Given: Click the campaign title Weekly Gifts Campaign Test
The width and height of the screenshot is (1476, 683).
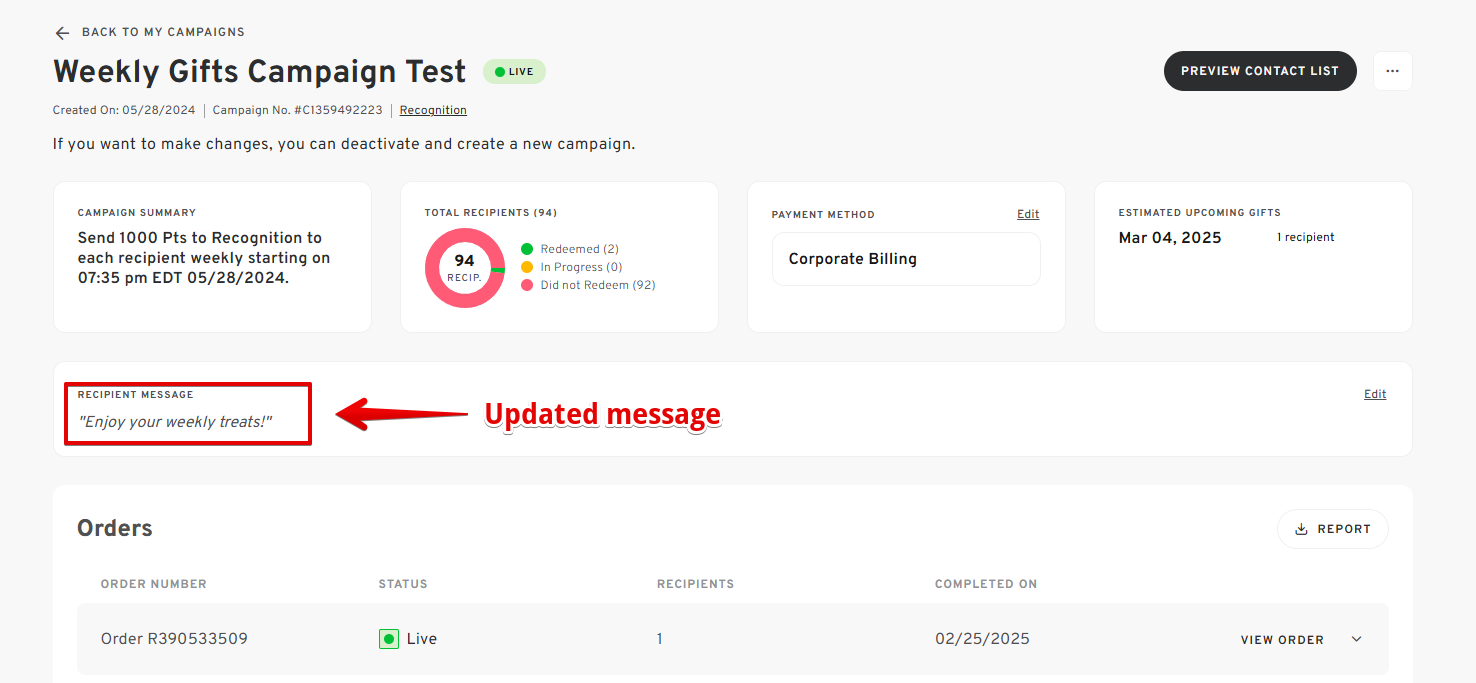Looking at the screenshot, I should point(260,72).
